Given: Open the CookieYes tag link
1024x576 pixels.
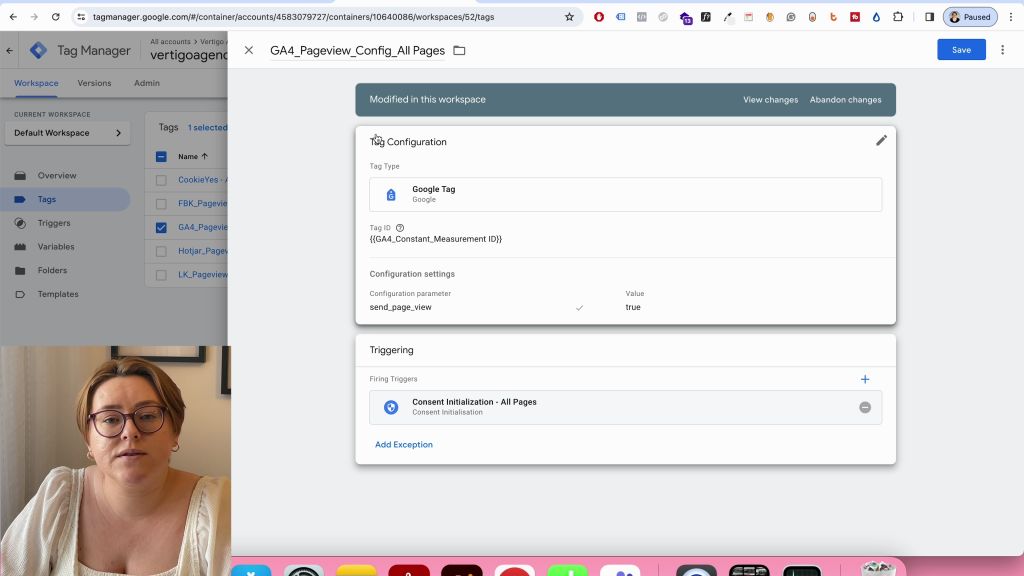Looking at the screenshot, I should click(x=202, y=180).
